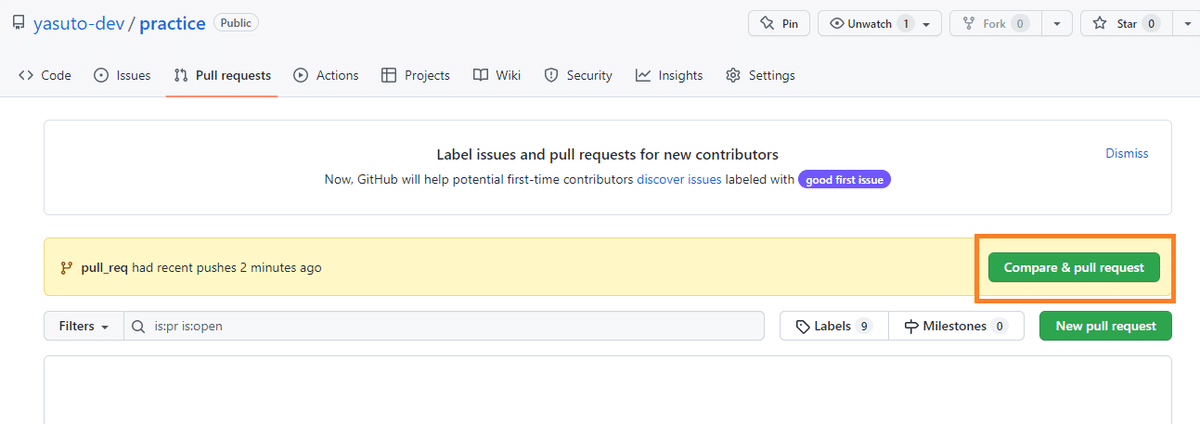Open the Actions tab play icon
Screen dimensions: 1200x424
point(302,75)
